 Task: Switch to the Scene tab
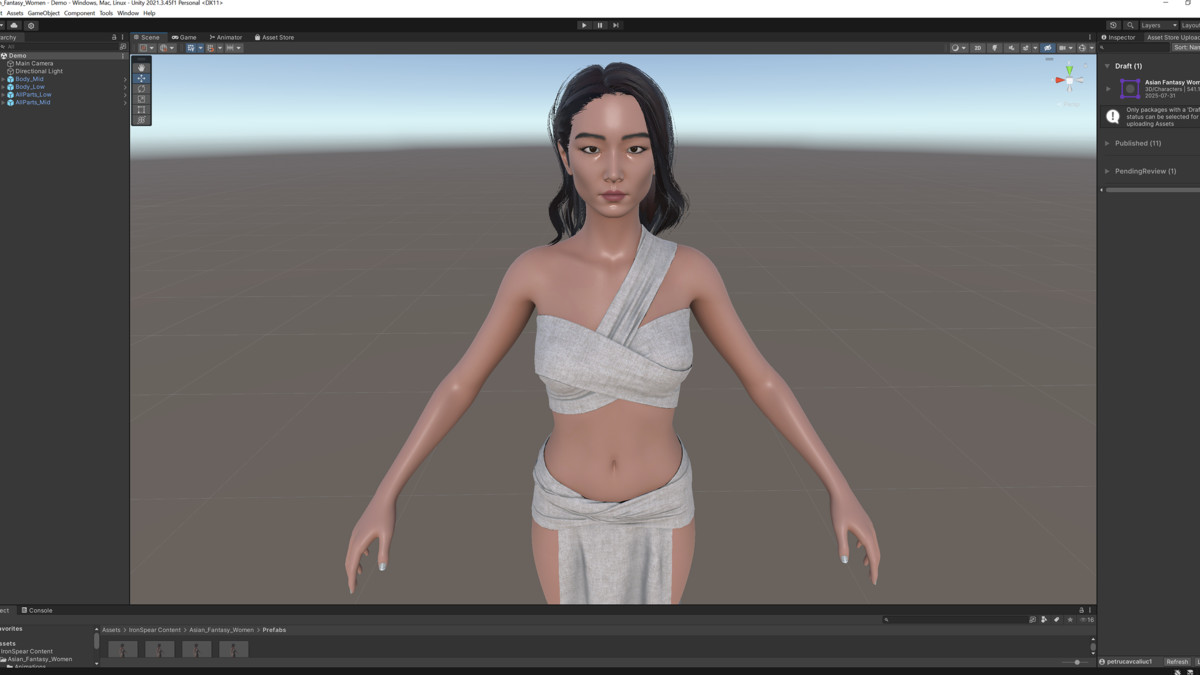147,37
